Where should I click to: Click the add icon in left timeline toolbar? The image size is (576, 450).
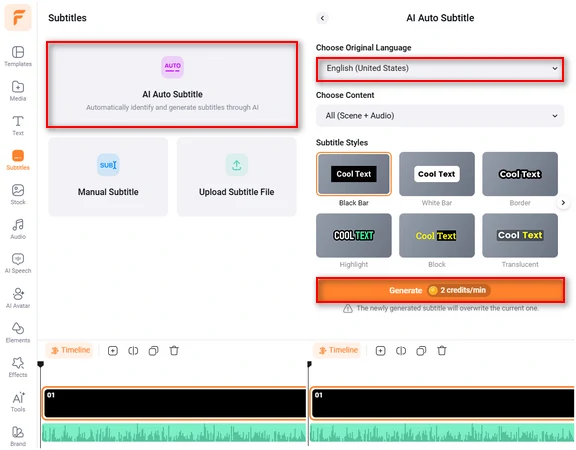pyautogui.click(x=113, y=351)
